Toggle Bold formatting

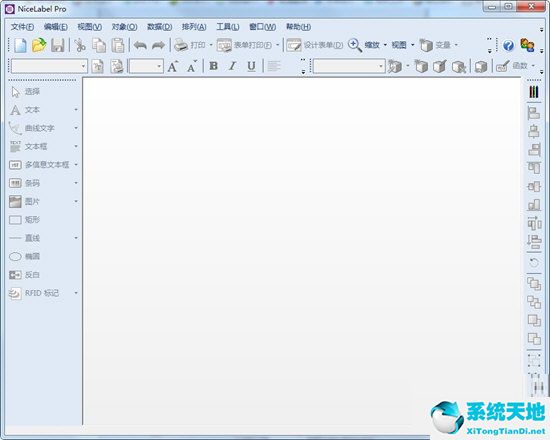tap(213, 66)
